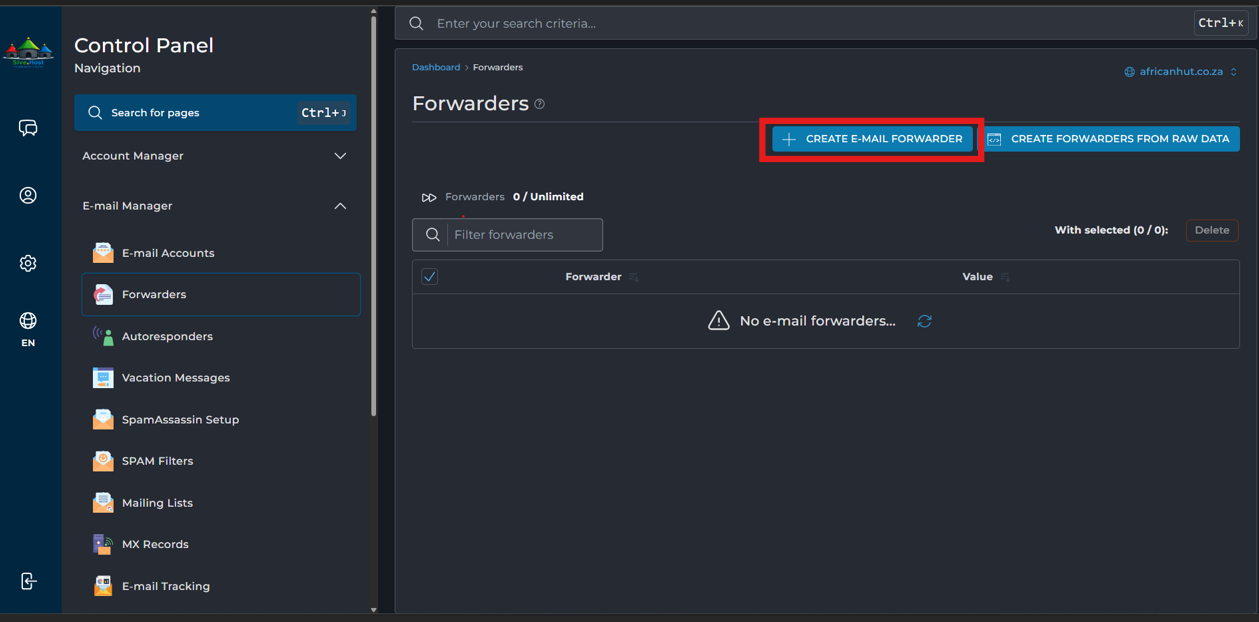The height and width of the screenshot is (622, 1259).
Task: Sort by Value column sort icon
Action: (1005, 277)
